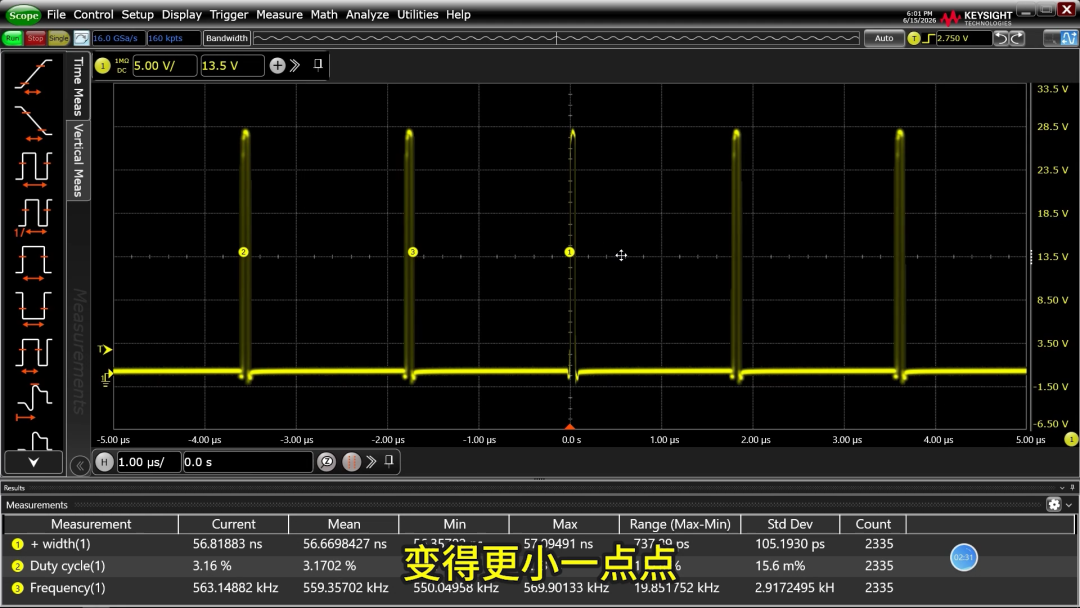Switch to the Vertical Meas tab
This screenshot has width=1080, height=608.
coord(79,160)
